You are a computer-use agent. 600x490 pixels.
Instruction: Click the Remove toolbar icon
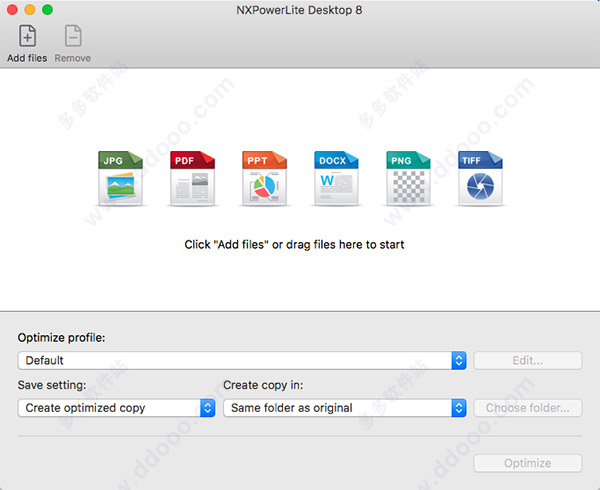tap(73, 36)
